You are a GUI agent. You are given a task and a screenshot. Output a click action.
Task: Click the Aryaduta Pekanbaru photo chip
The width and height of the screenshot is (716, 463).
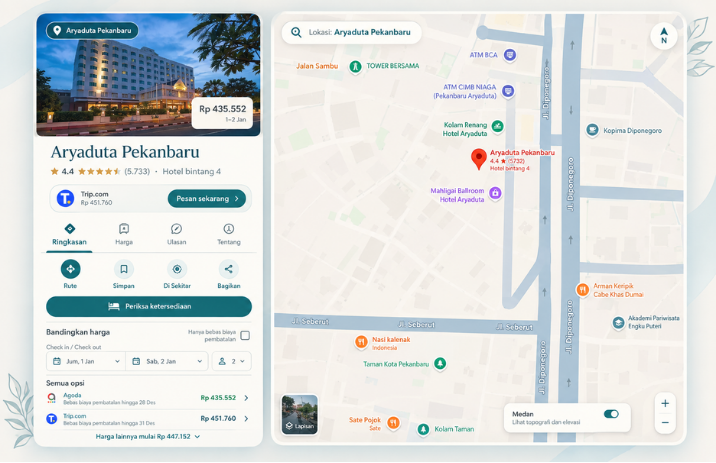(92, 31)
